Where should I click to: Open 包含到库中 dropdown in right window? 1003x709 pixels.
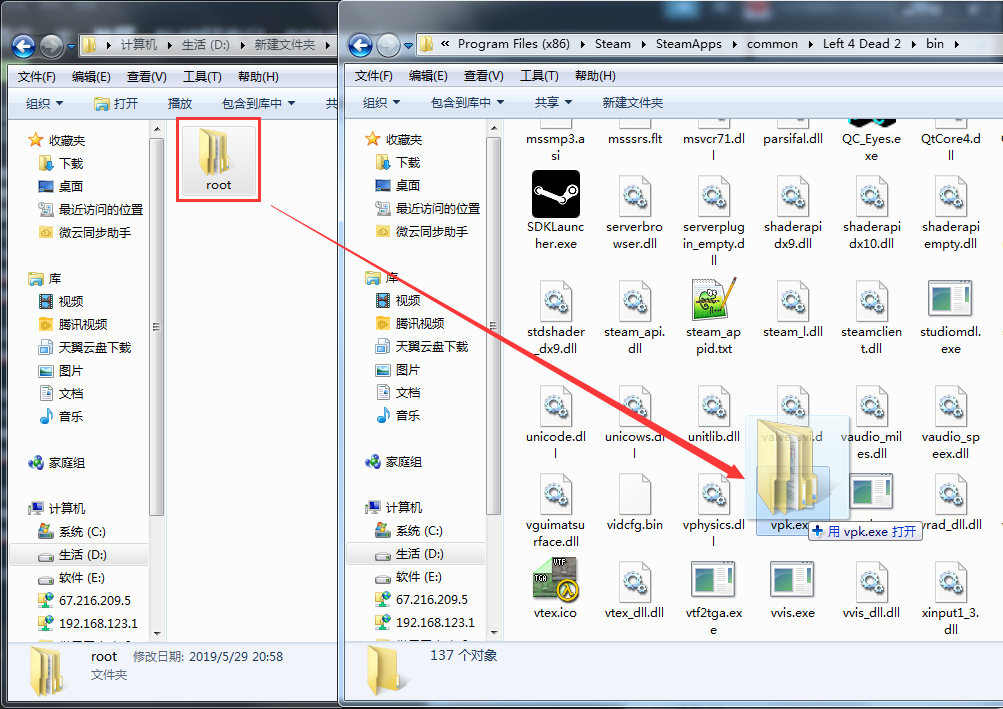[x=468, y=102]
